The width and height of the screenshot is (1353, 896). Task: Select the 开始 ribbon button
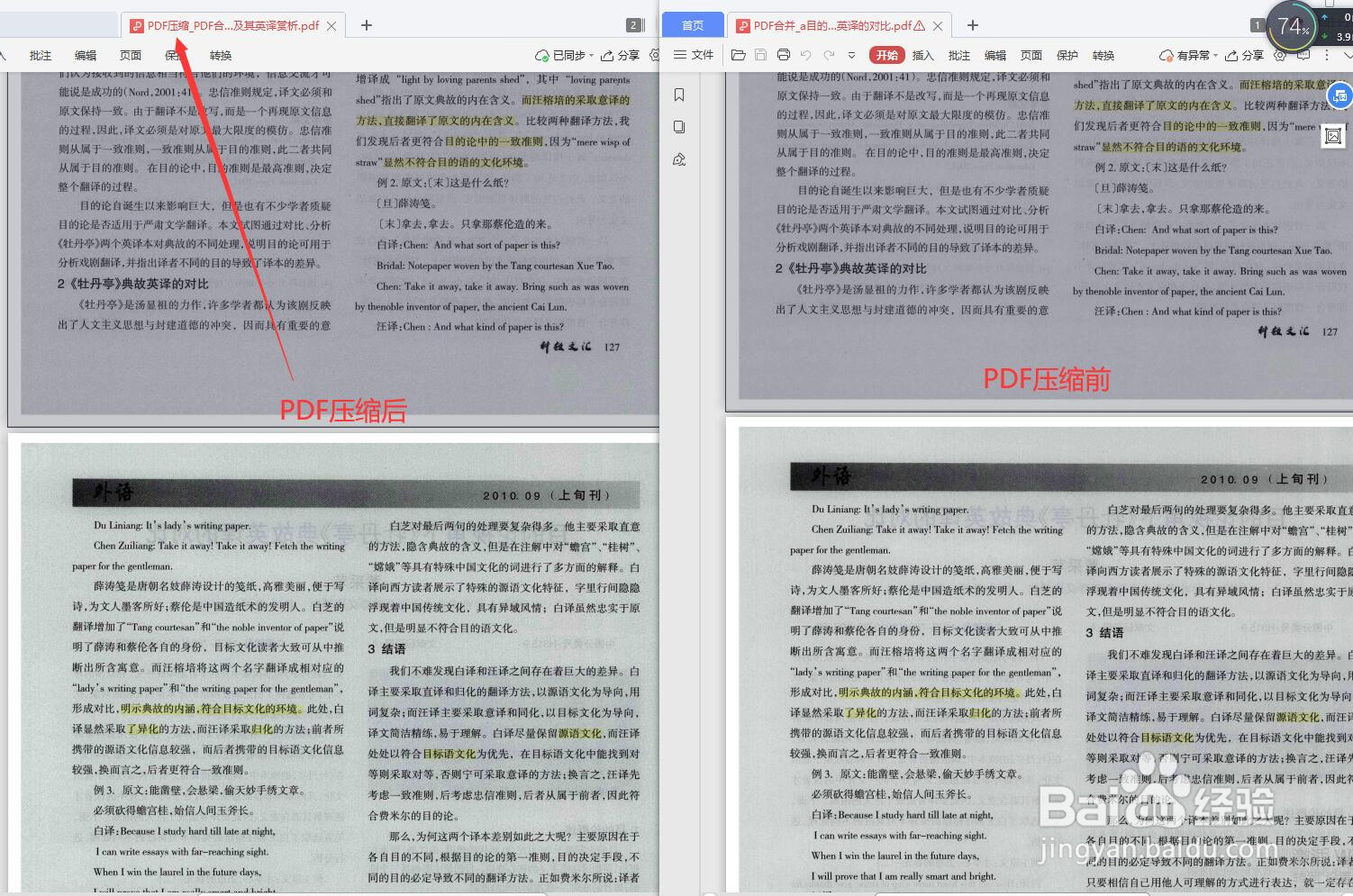[886, 55]
